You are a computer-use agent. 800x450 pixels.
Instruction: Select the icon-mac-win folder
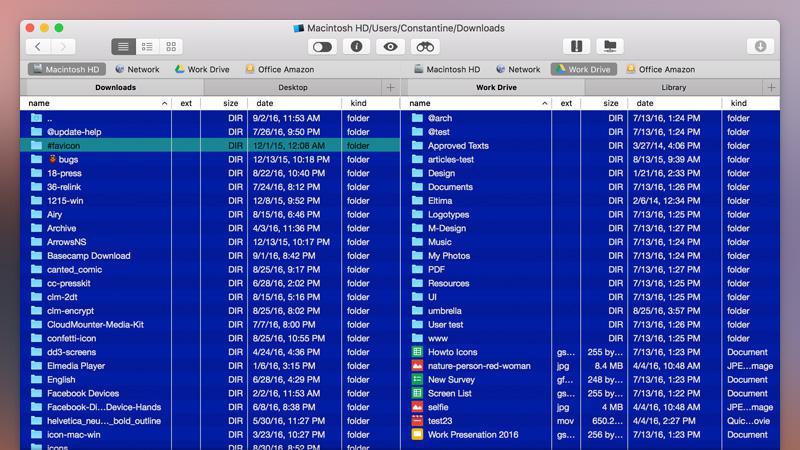point(210,435)
